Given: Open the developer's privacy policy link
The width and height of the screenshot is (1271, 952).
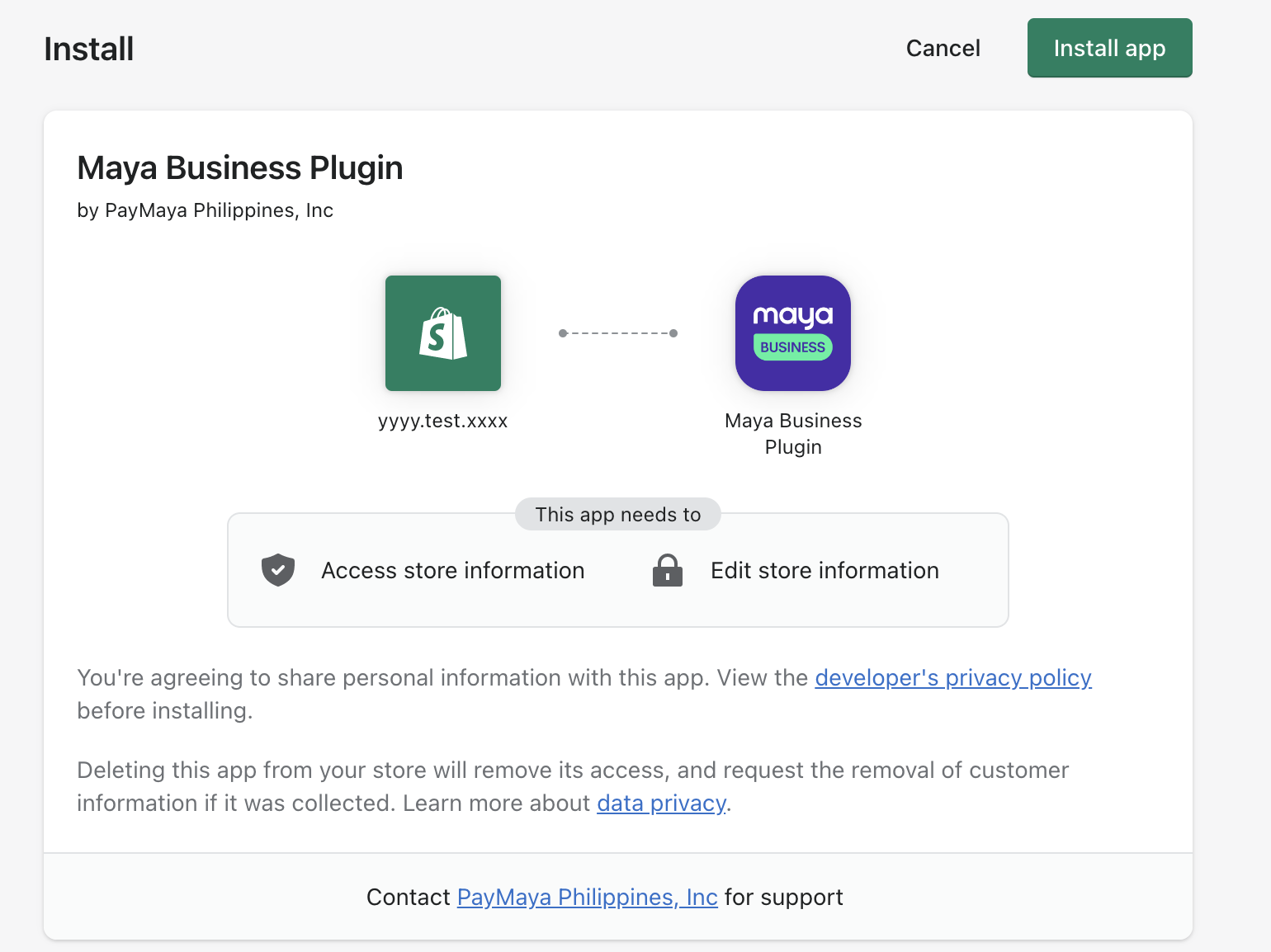Looking at the screenshot, I should pos(953,677).
